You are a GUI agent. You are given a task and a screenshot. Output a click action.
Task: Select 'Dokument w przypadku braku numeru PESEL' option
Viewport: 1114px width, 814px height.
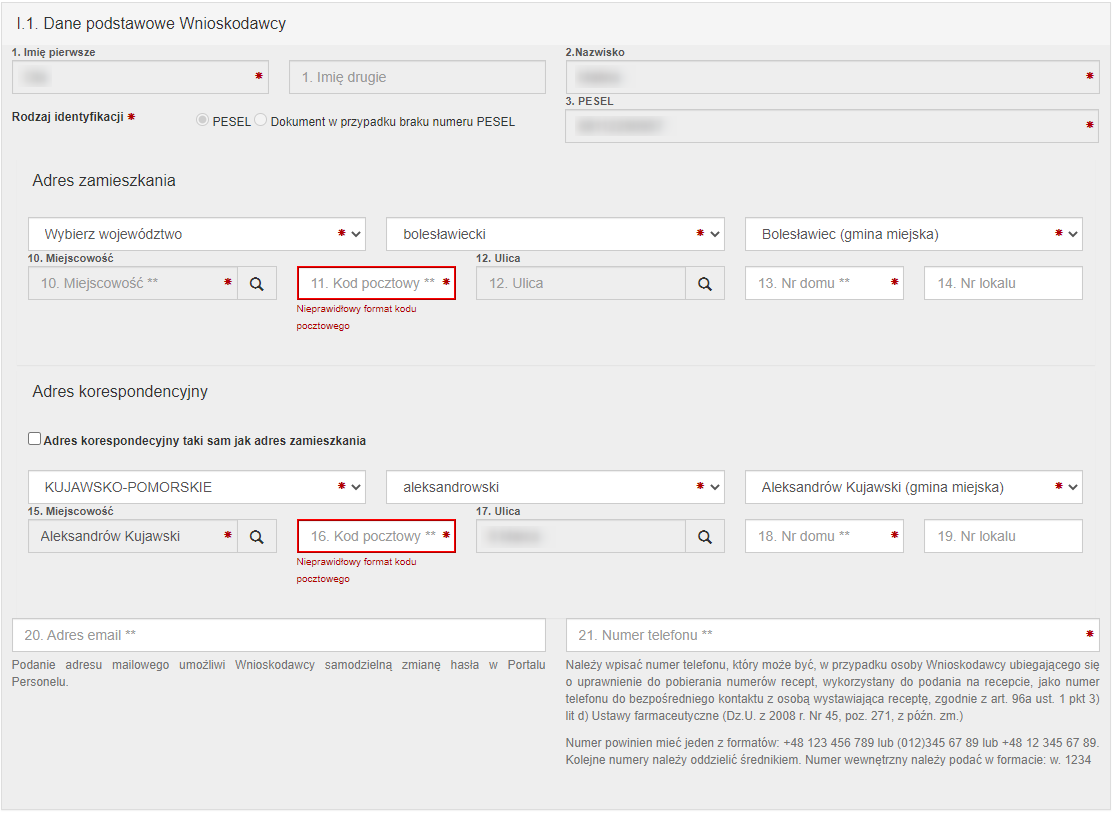pyautogui.click(x=261, y=121)
